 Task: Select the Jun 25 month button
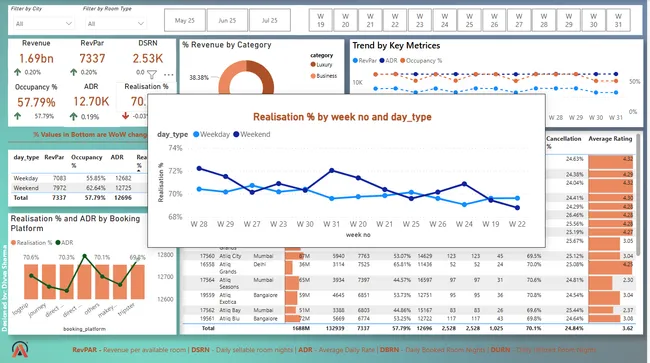227,20
